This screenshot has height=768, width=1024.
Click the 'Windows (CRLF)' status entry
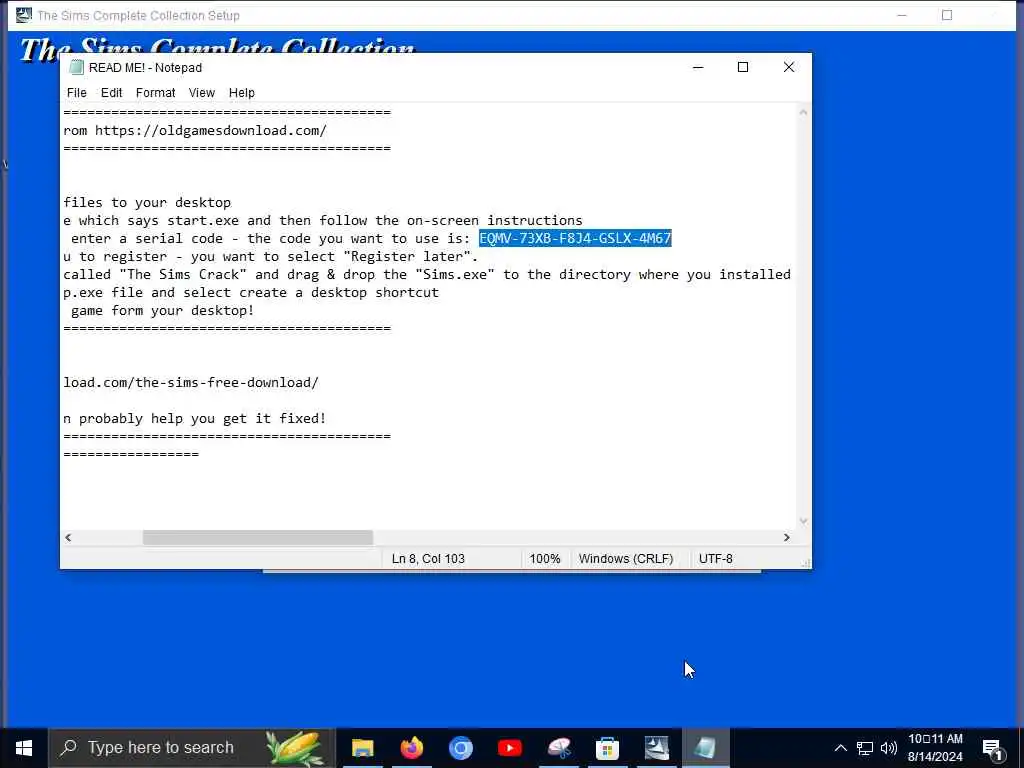626,559
